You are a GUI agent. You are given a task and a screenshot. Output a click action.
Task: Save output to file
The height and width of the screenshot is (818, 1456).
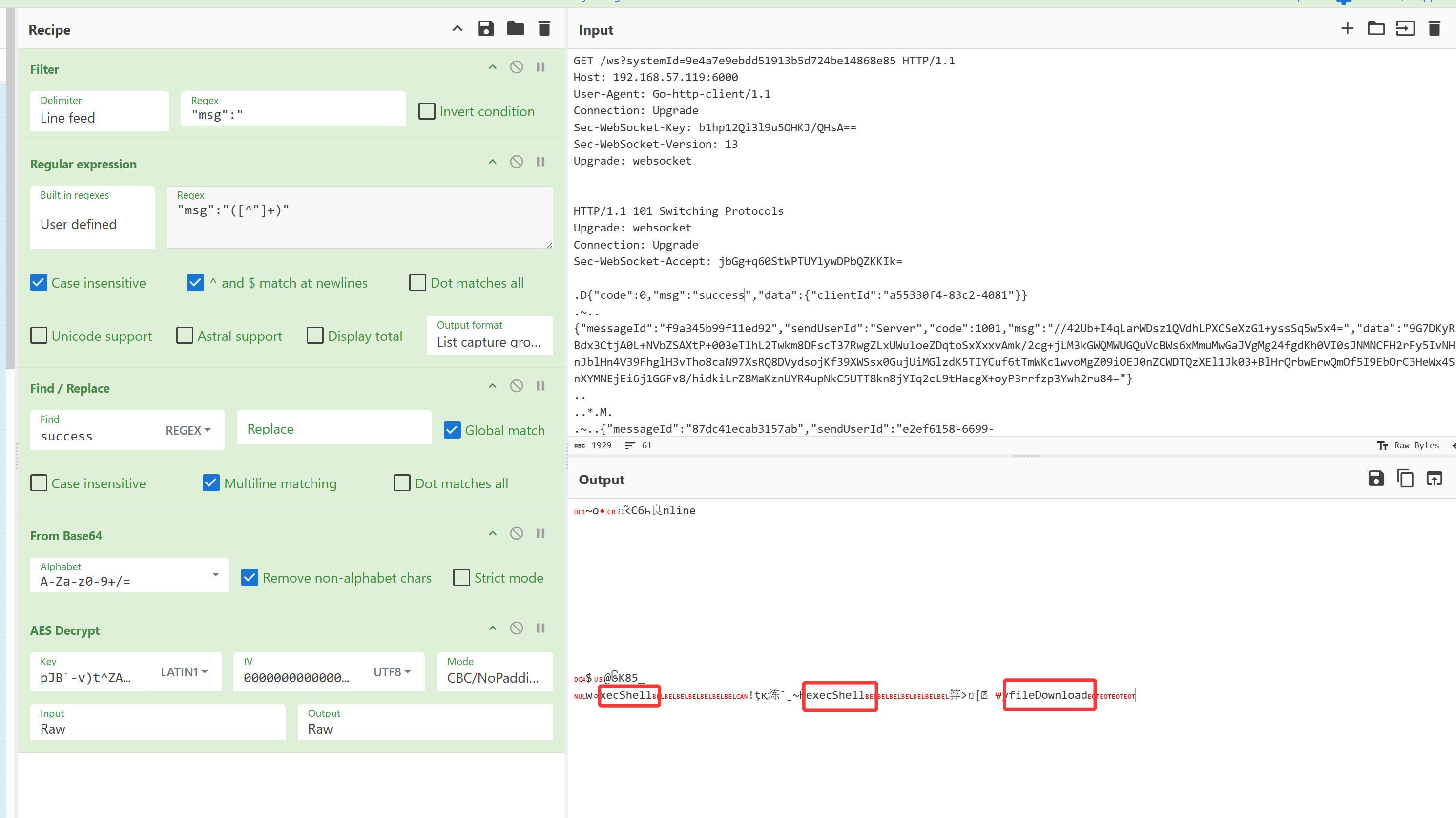click(x=1376, y=479)
